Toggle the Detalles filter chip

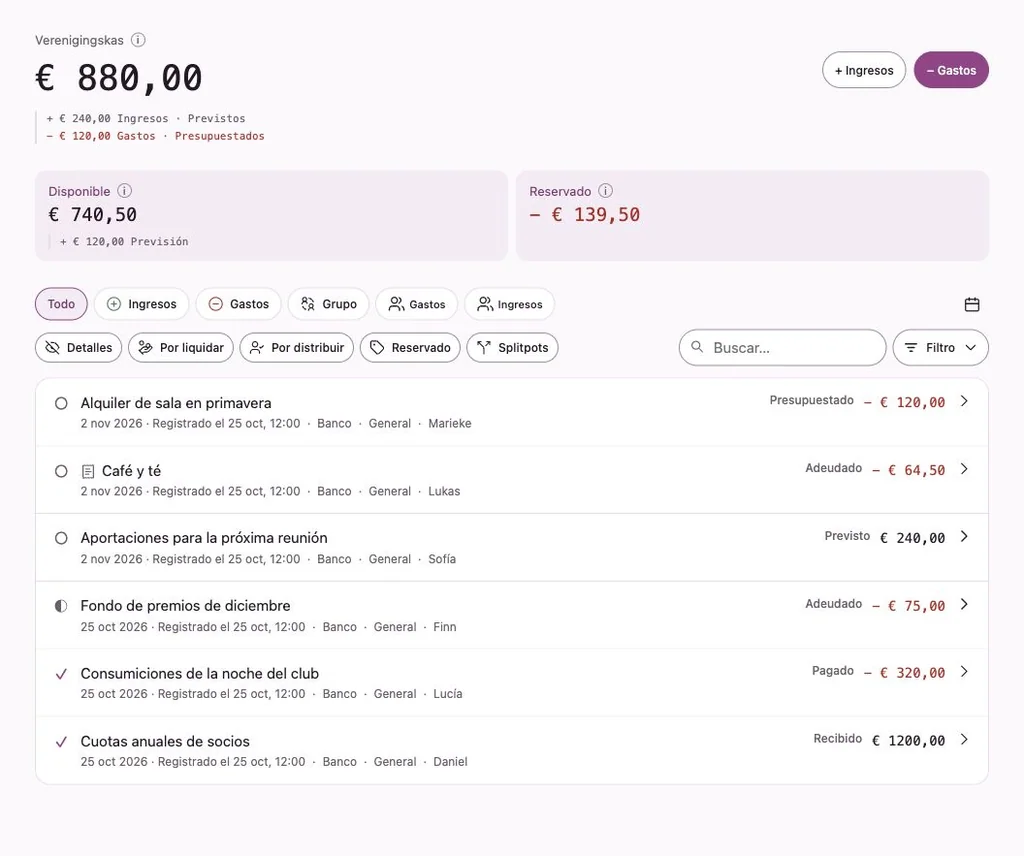point(78,347)
